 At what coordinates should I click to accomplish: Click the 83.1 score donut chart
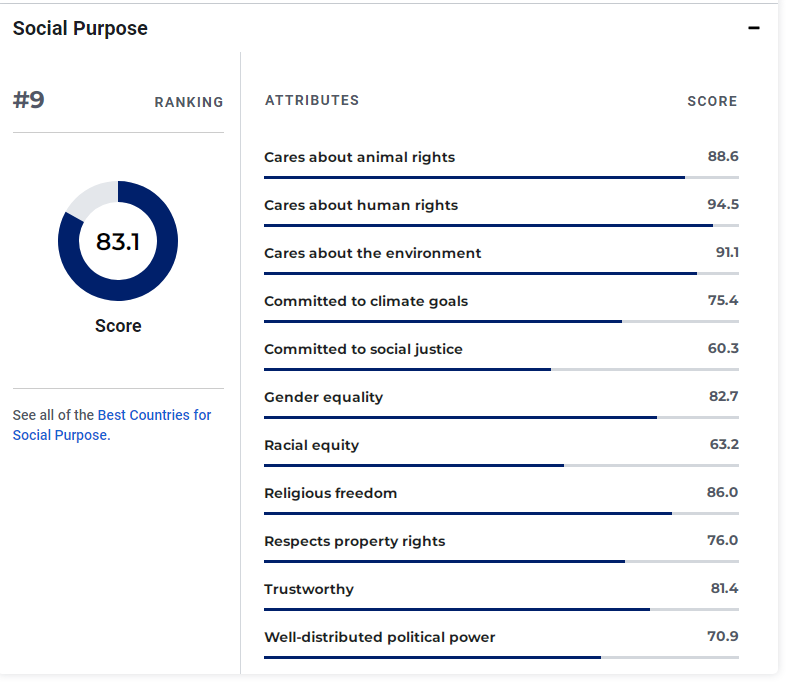[x=118, y=241]
